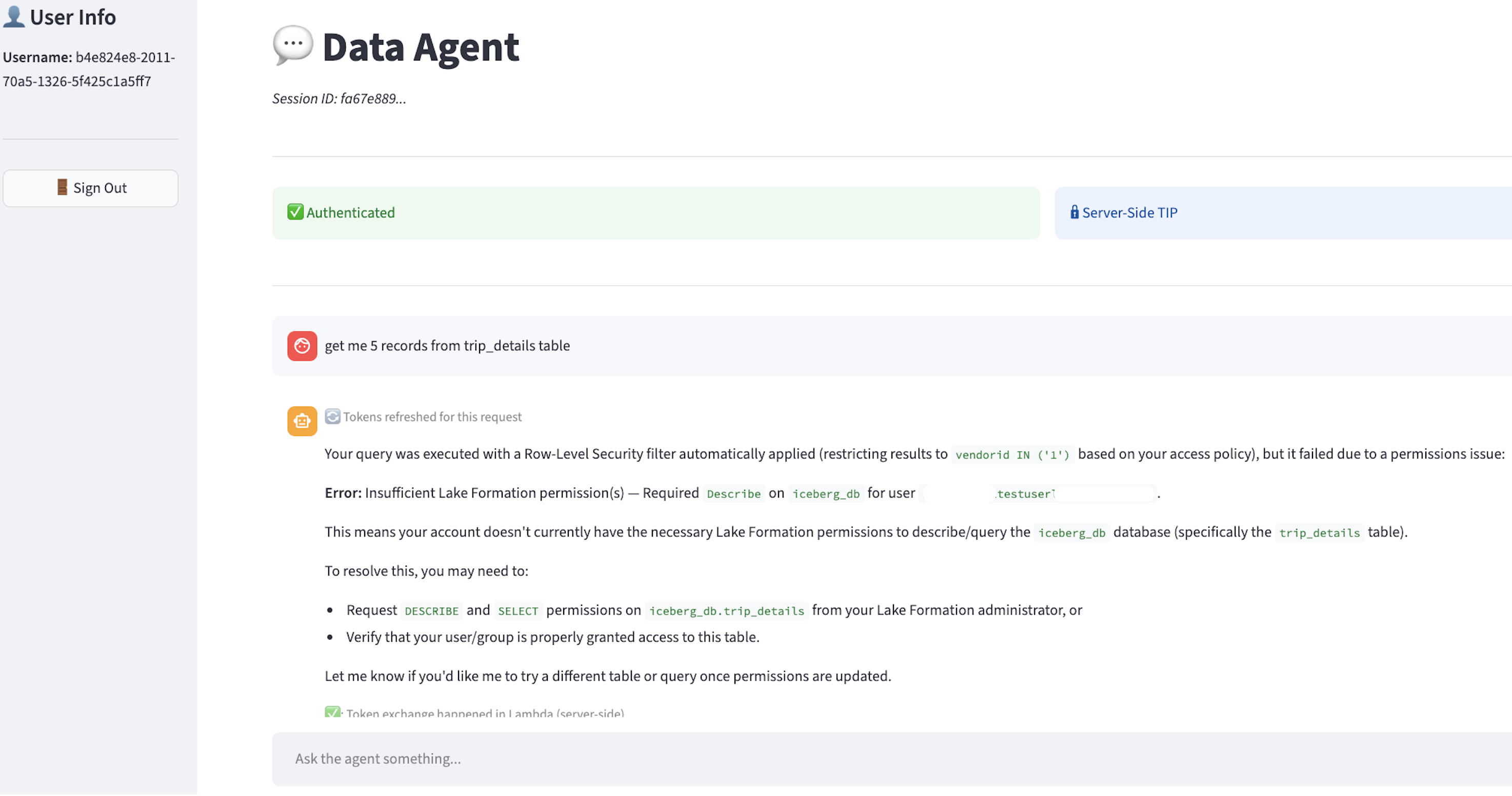Click the checkmark icon beside Token exchange message
1512x796 pixels.
[x=333, y=712]
